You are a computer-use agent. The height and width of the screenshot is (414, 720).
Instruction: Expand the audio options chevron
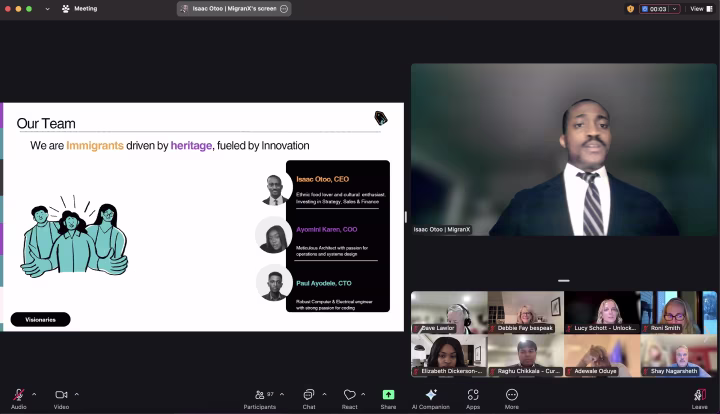pyautogui.click(x=34, y=394)
